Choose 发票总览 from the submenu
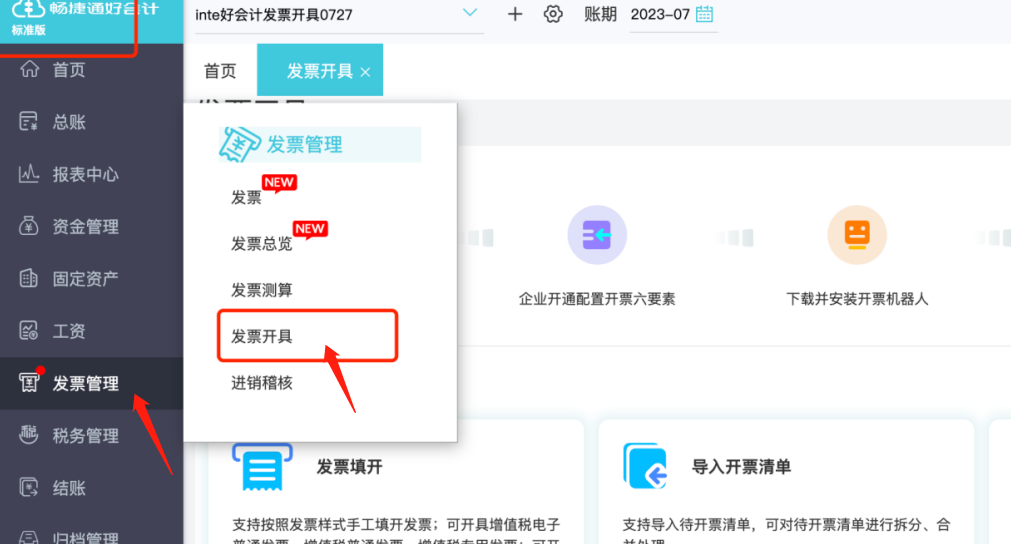The image size is (1011, 544). [262, 244]
